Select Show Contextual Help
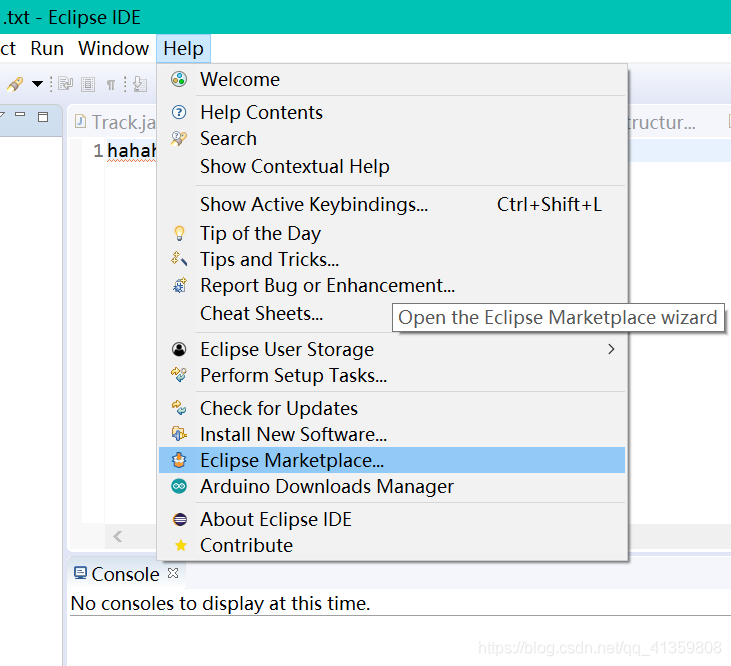This screenshot has height=666, width=731. [x=392, y=166]
